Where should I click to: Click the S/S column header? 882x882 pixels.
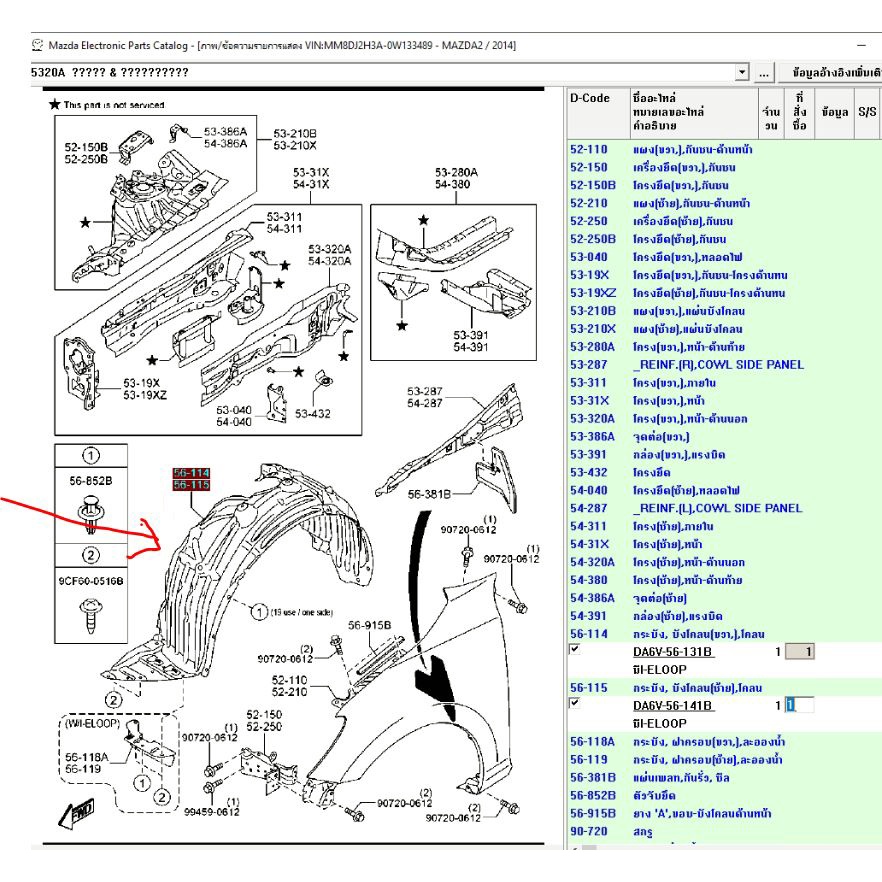tap(867, 113)
